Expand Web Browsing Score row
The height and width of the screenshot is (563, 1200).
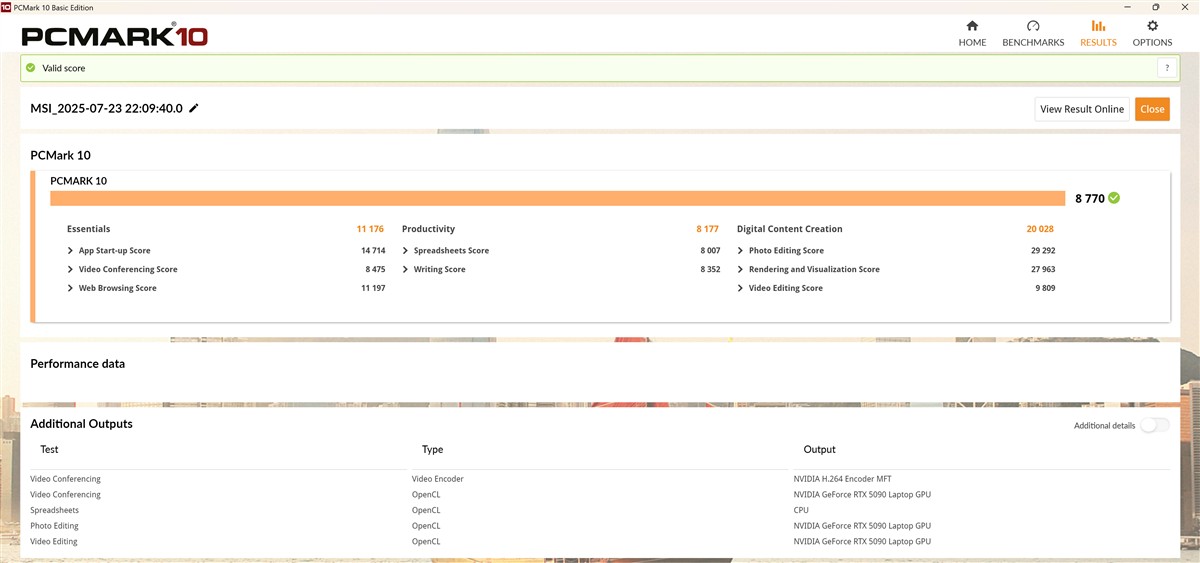tap(70, 289)
